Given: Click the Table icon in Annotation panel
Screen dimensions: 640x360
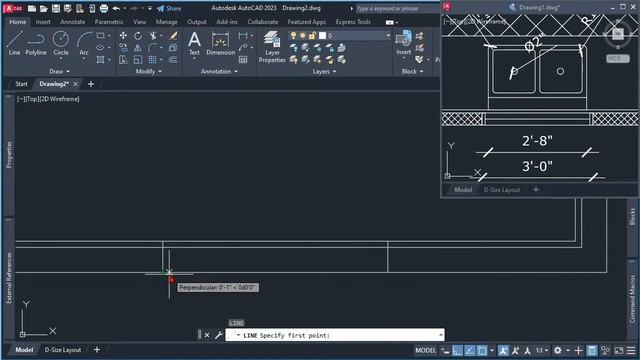Looking at the screenshot, I should (x=243, y=60).
